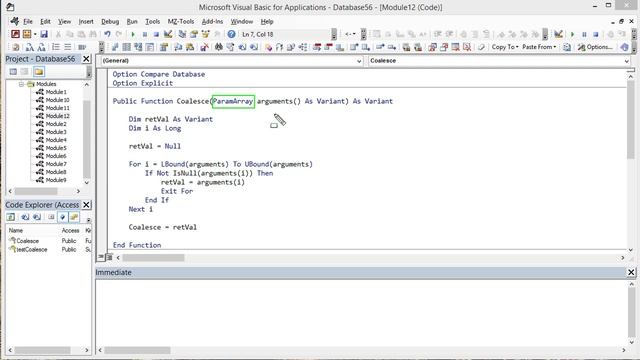Click the ParamArray keyword in the code
Viewport: 640px width, 360px height.
(x=233, y=101)
